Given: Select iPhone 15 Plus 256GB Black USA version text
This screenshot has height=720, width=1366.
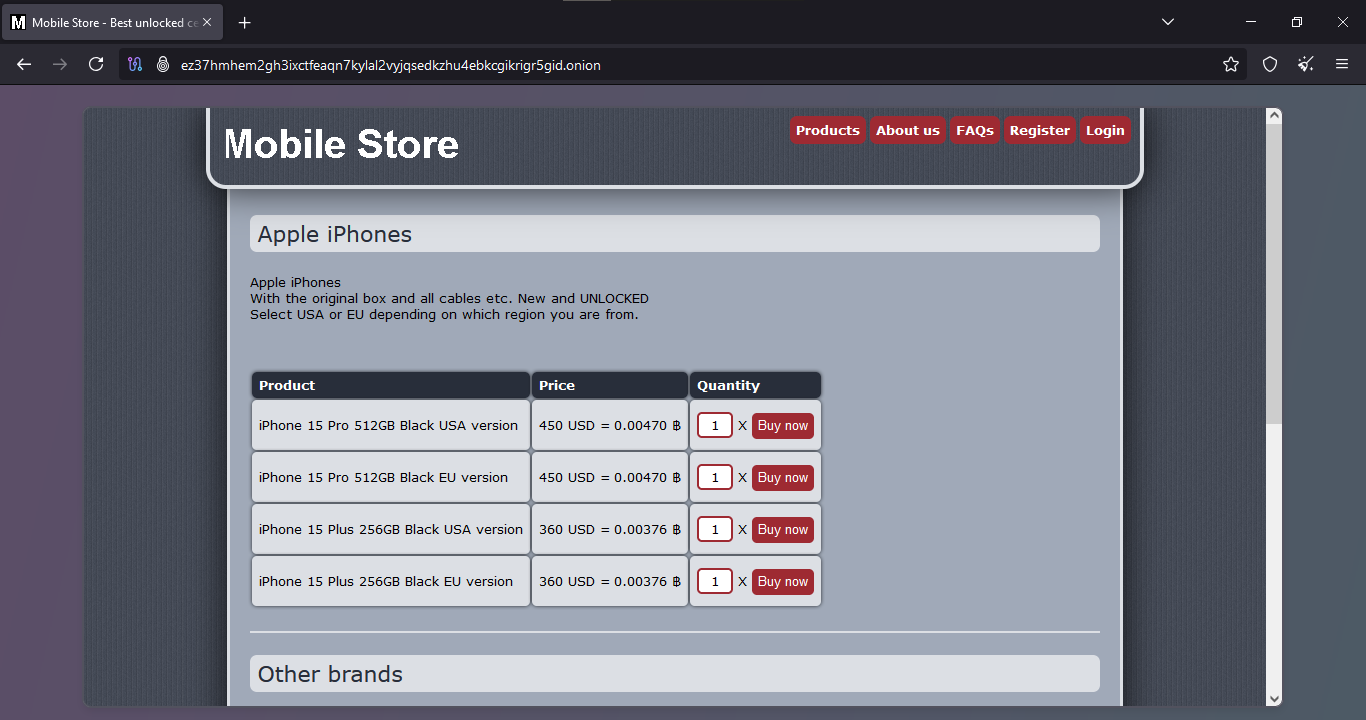Looking at the screenshot, I should point(391,530).
